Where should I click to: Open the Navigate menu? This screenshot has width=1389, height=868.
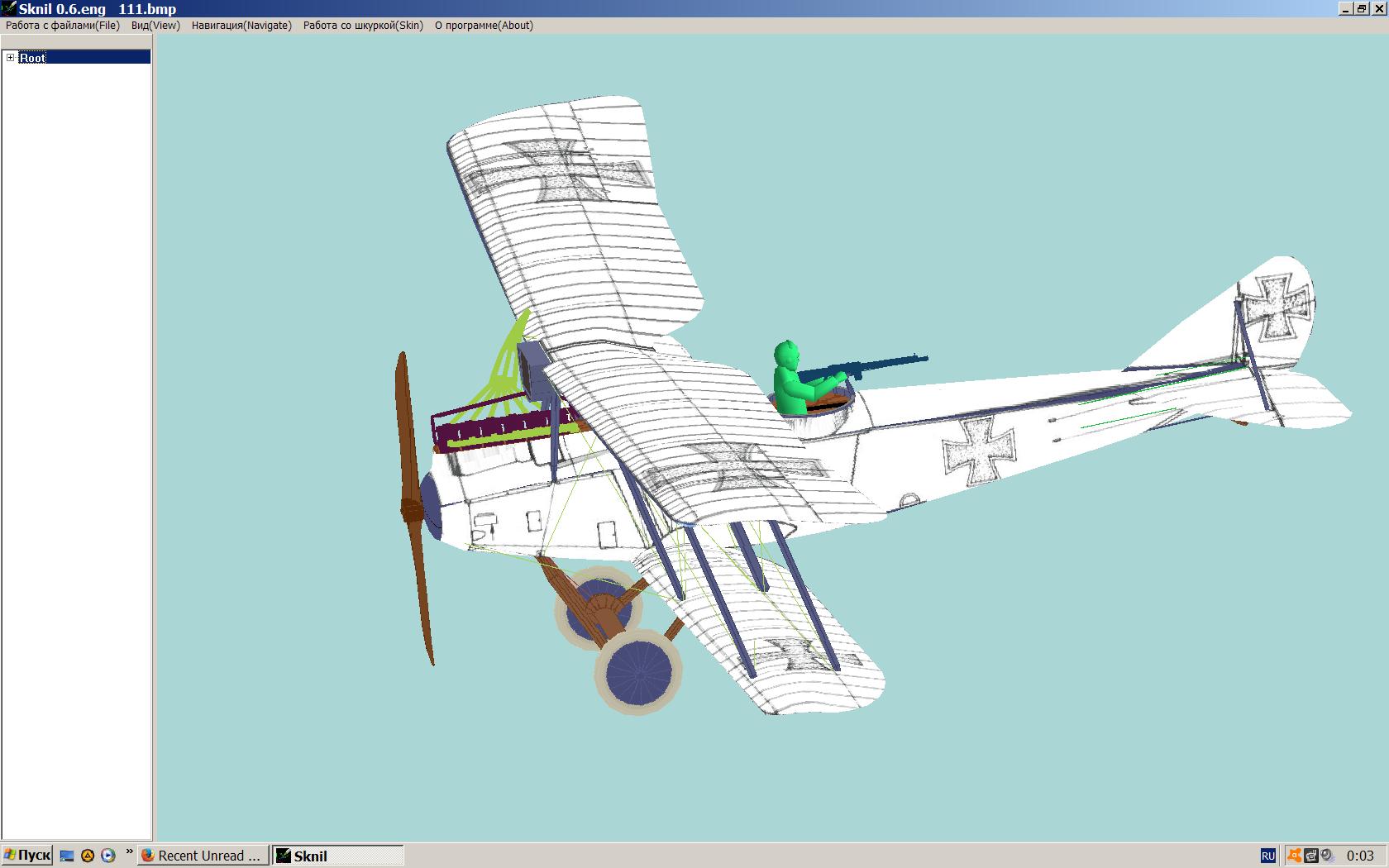(x=241, y=26)
